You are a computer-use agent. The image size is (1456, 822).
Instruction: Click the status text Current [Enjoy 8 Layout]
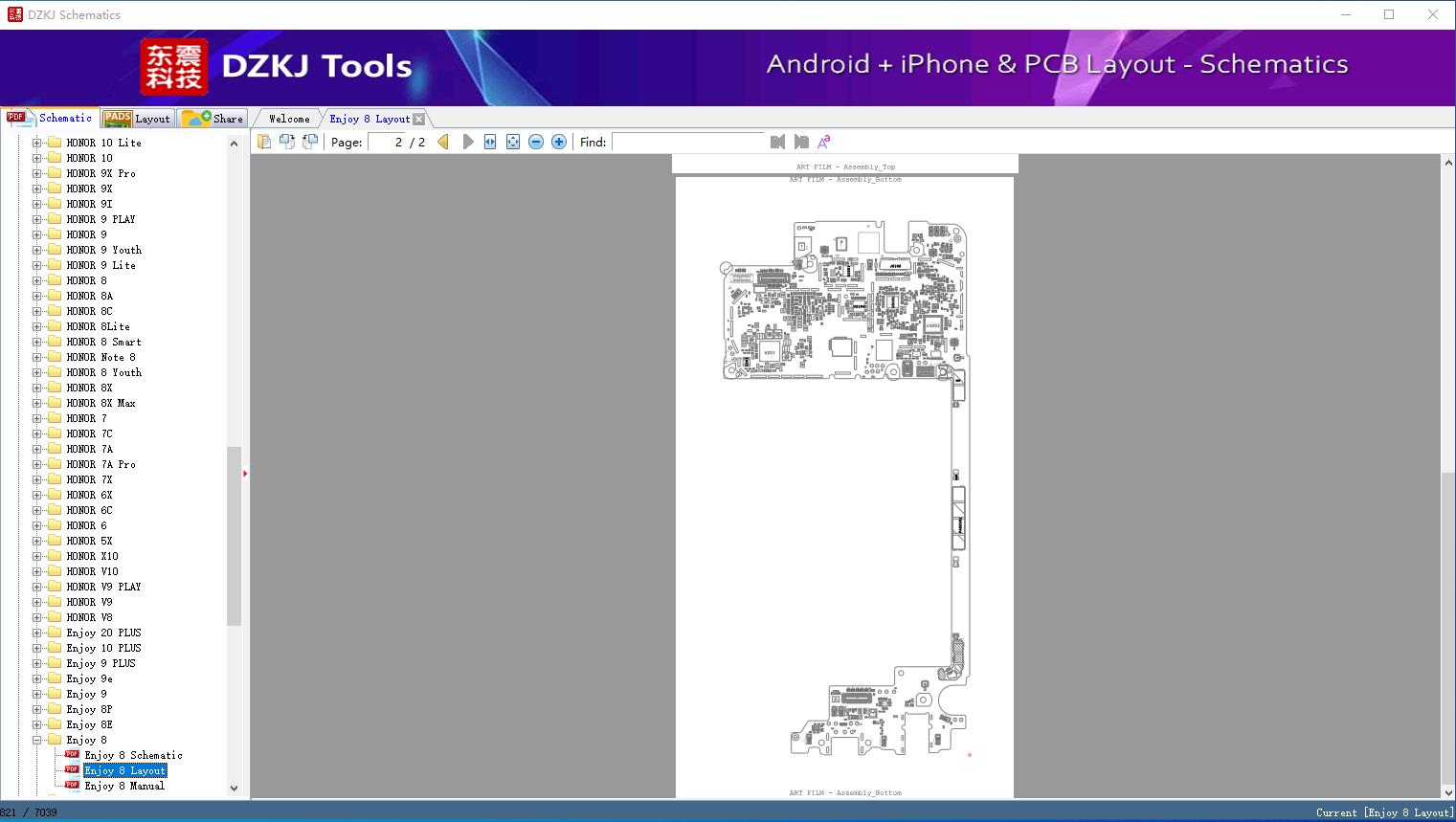click(x=1384, y=812)
